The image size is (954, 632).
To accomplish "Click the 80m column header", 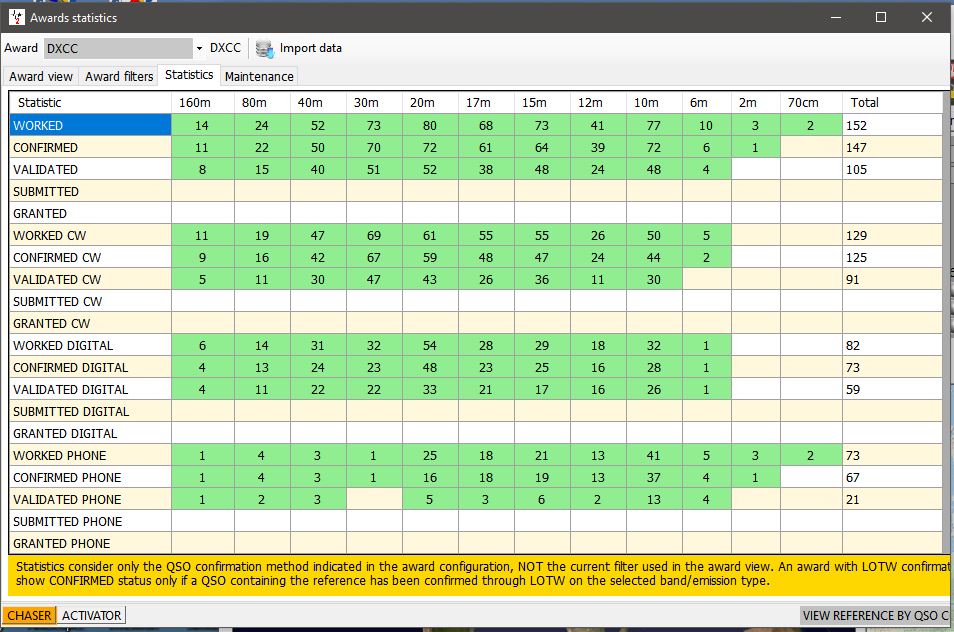I will [262, 103].
